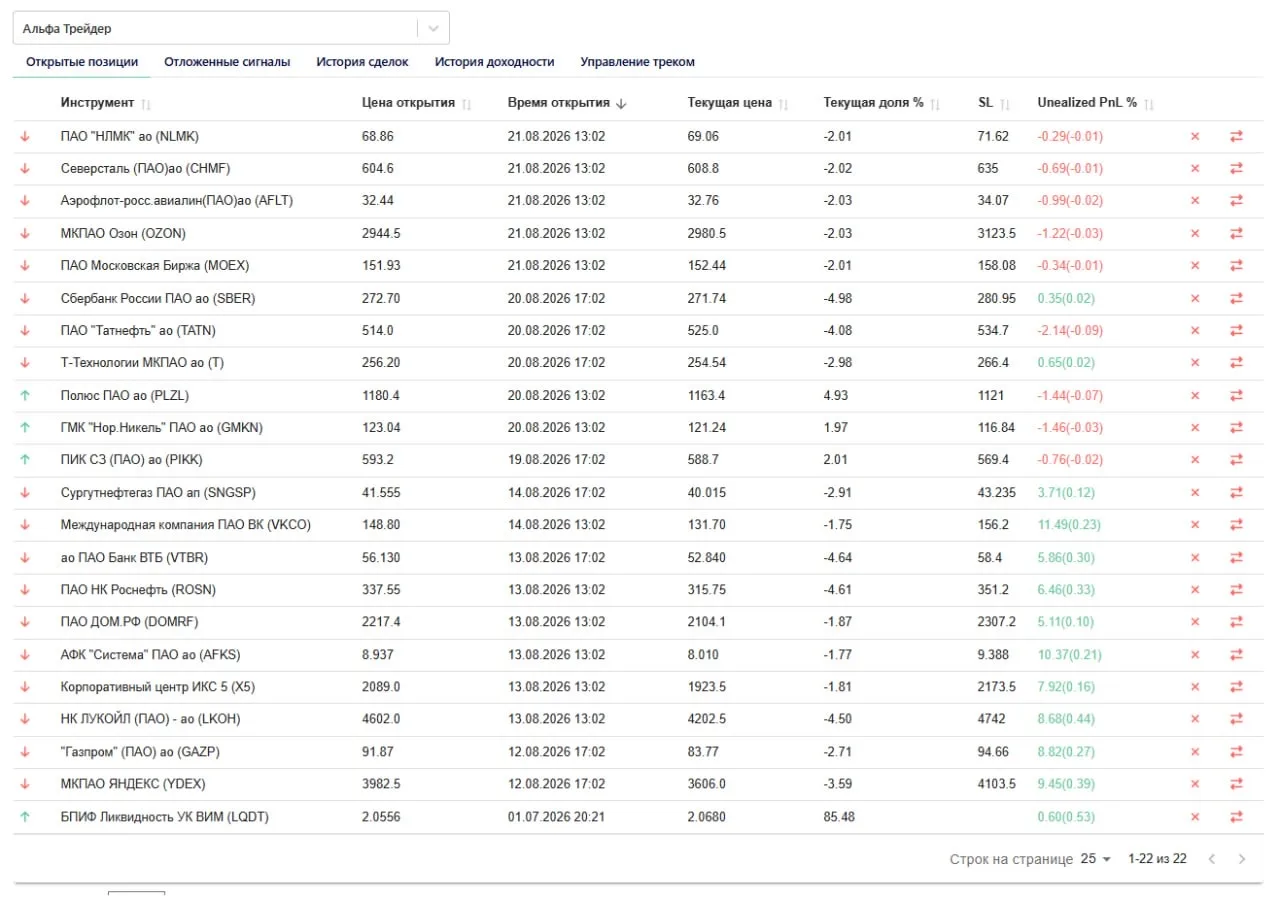Viewport: 1280px width, 899px height.
Task: Click the red cross in the AFKS row
Action: pos(1194,655)
